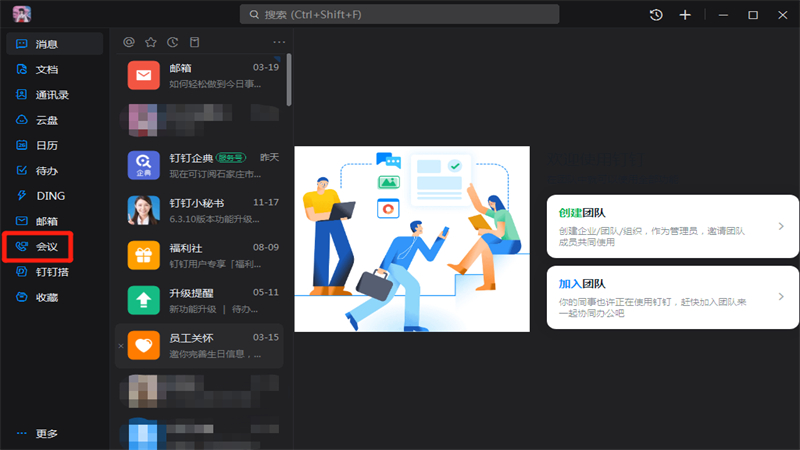The image size is (800, 450).
Task: Click the 11-17 date on 钉钉小秘书
Action: [x=266, y=203]
